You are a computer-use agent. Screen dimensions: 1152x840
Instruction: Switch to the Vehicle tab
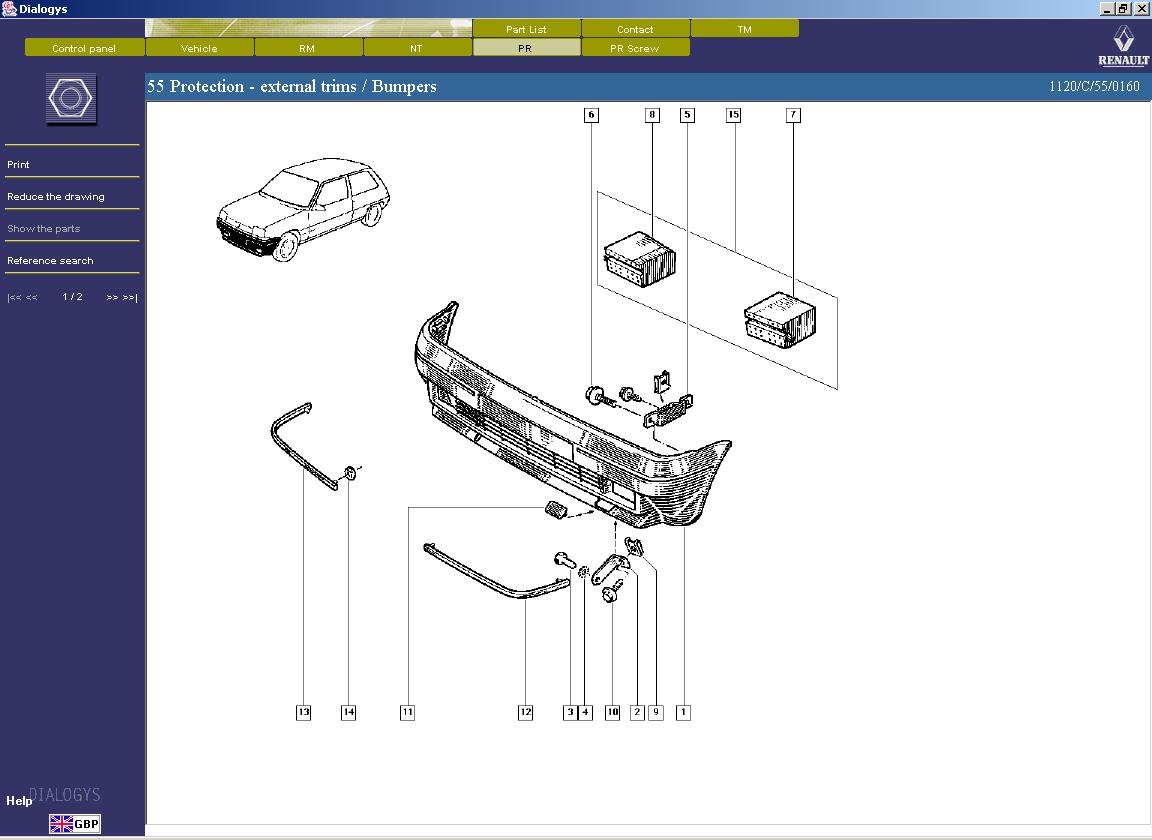pos(199,48)
